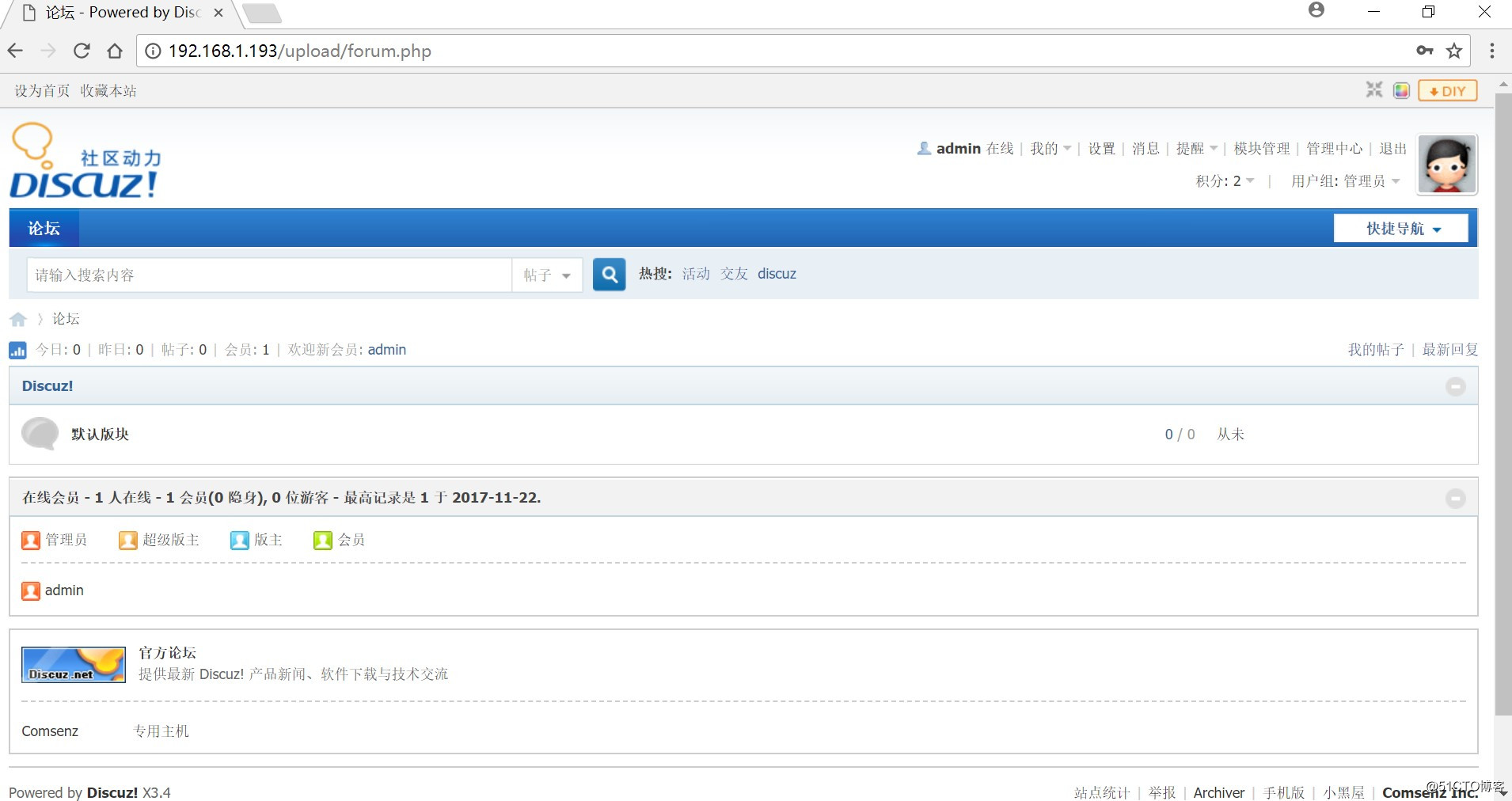Click hot search term 交友
The width and height of the screenshot is (1512, 801).
tap(734, 274)
